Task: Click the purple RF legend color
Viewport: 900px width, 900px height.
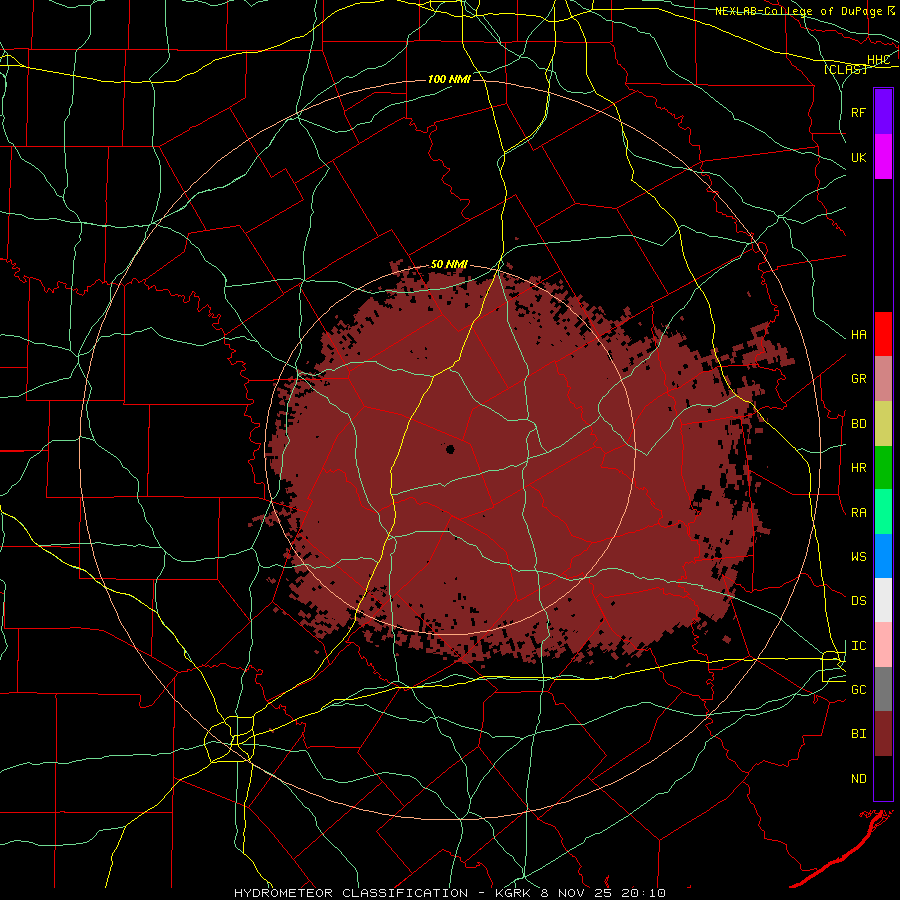Action: coord(883,112)
